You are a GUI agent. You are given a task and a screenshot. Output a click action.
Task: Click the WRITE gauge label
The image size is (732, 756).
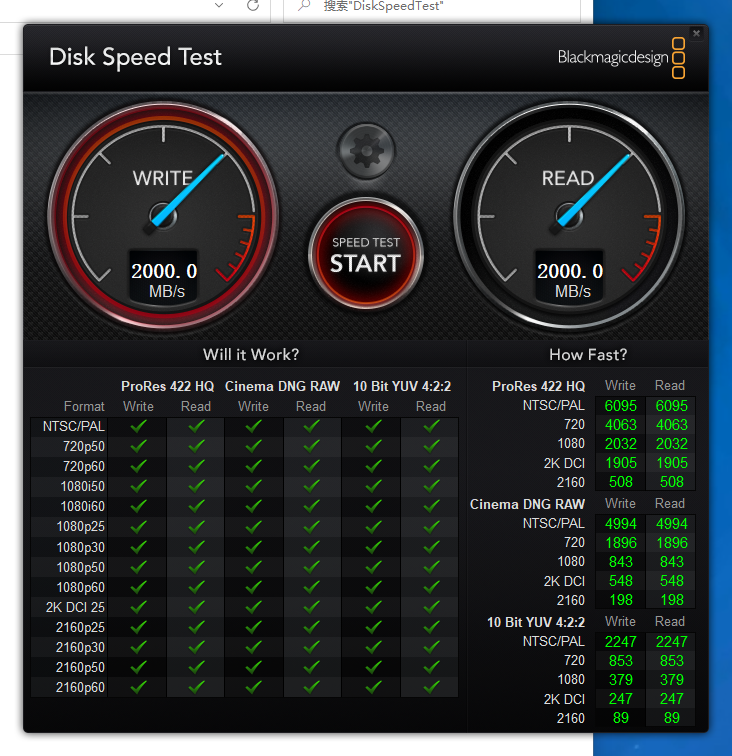[x=163, y=178]
